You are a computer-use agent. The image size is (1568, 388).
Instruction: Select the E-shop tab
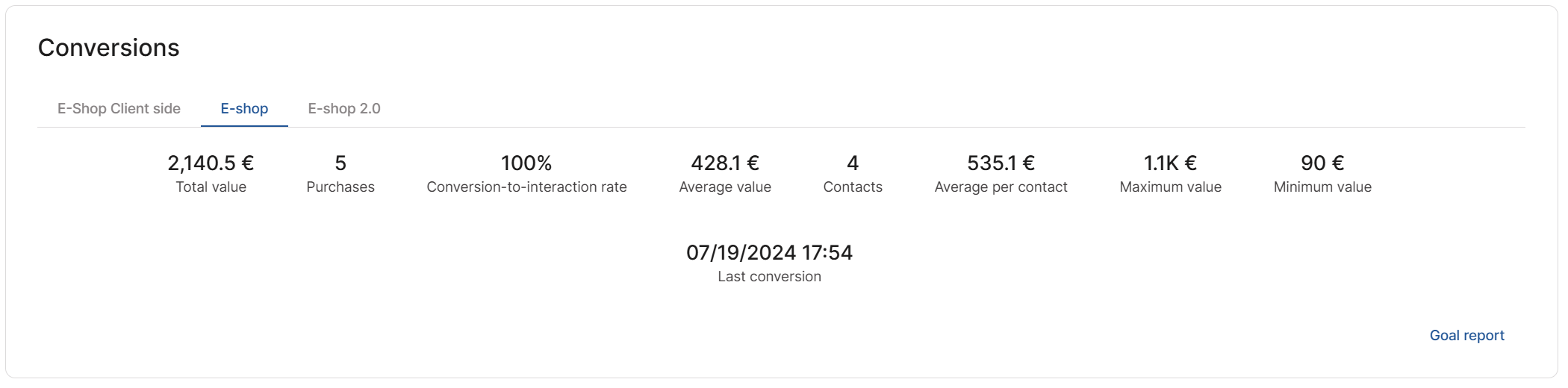click(x=244, y=109)
